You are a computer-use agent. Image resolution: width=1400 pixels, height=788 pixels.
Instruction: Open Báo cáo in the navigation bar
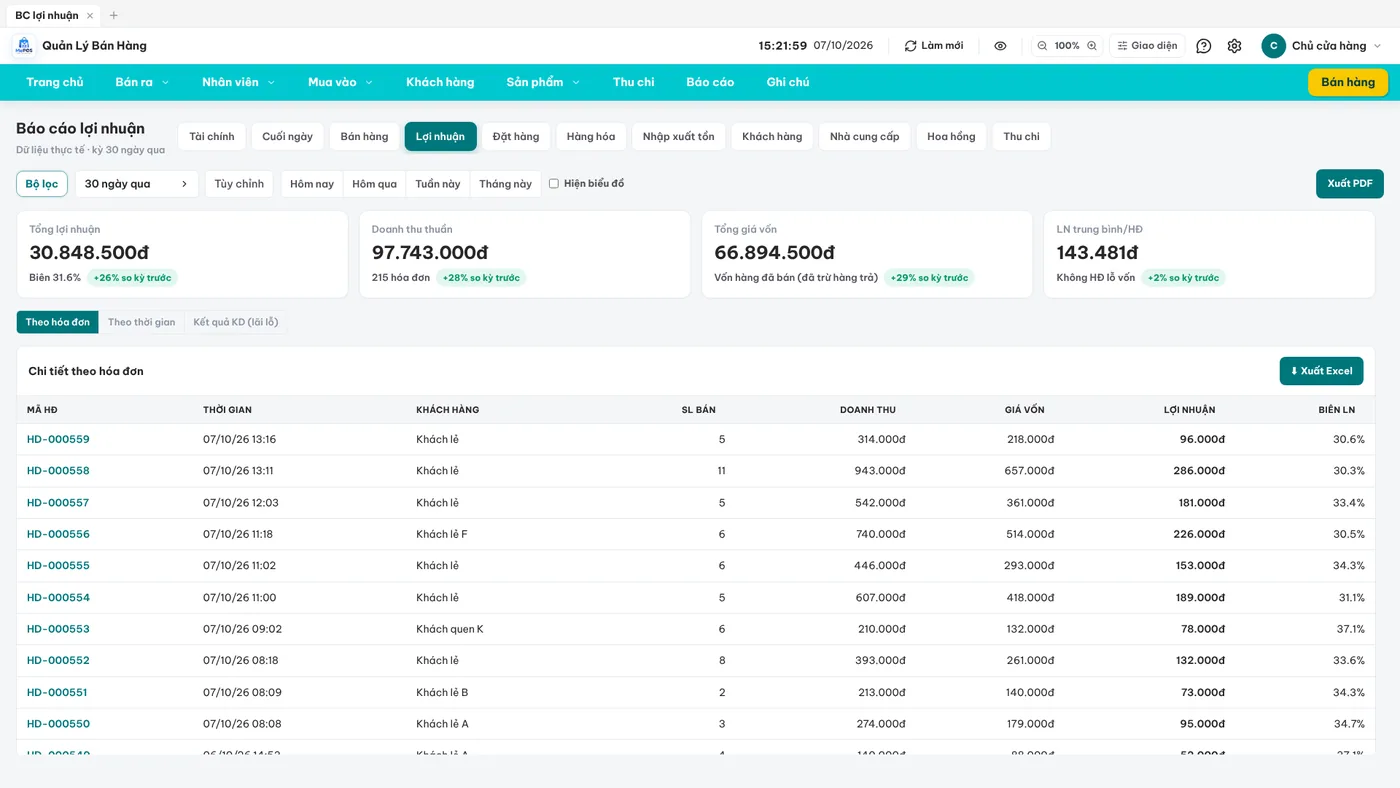point(710,82)
